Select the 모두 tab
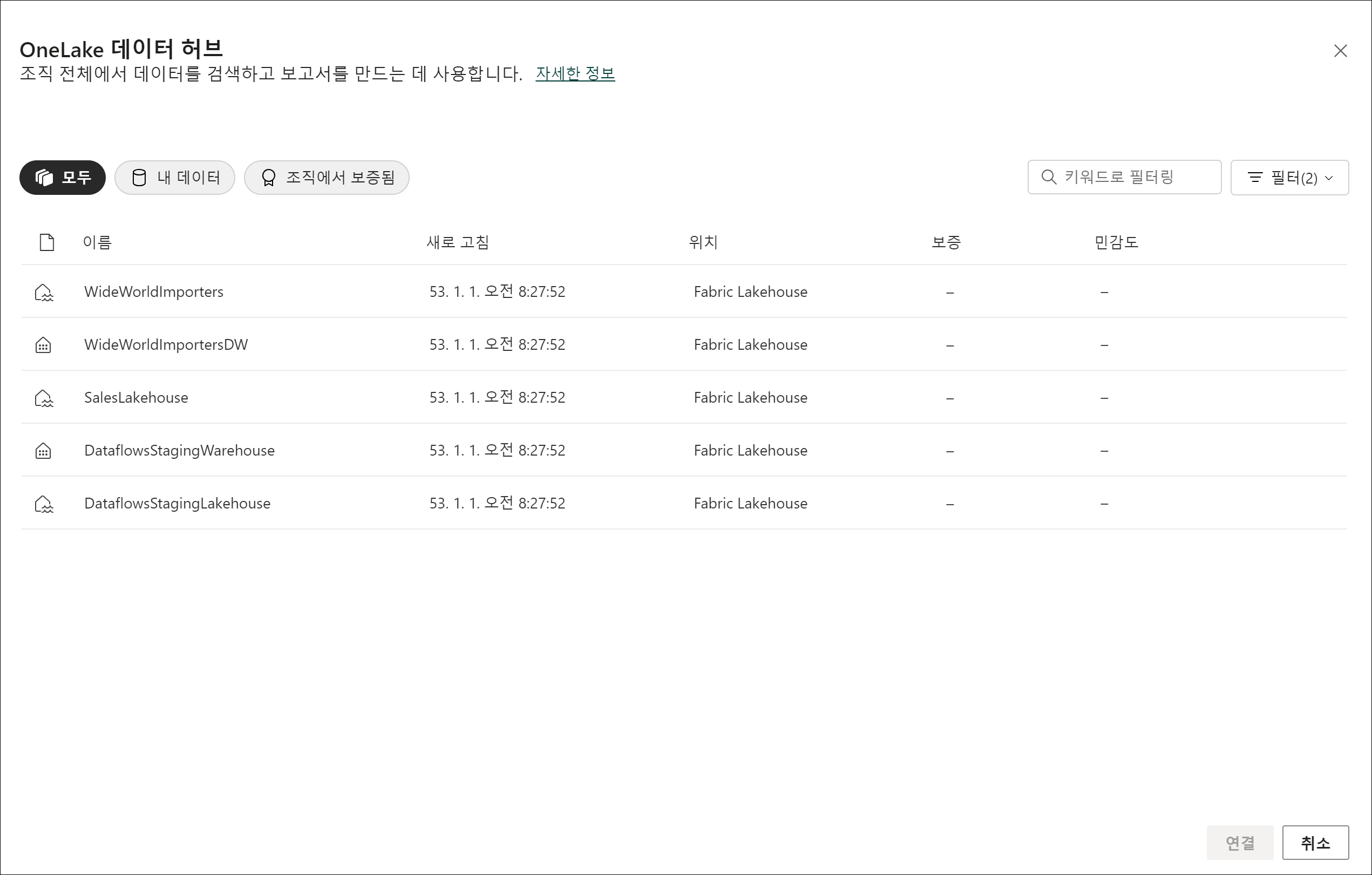The width and height of the screenshot is (1372, 875). (63, 178)
